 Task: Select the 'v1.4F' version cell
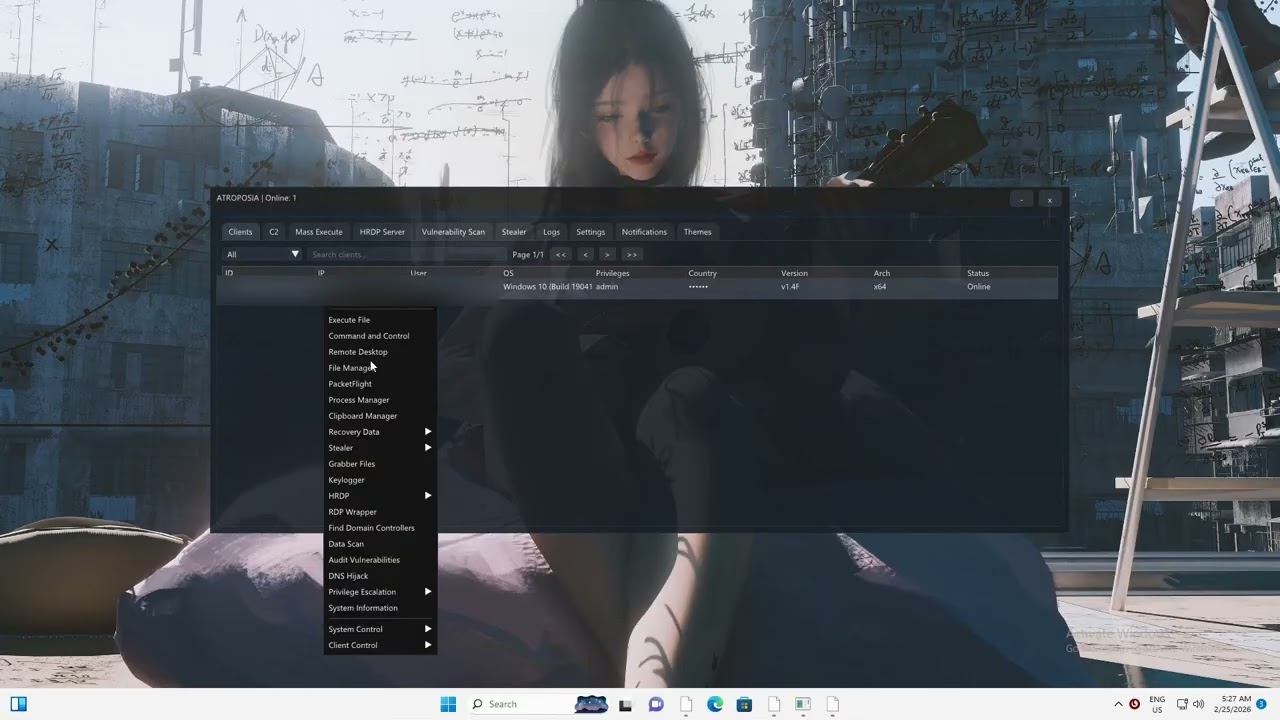pyautogui.click(x=790, y=287)
